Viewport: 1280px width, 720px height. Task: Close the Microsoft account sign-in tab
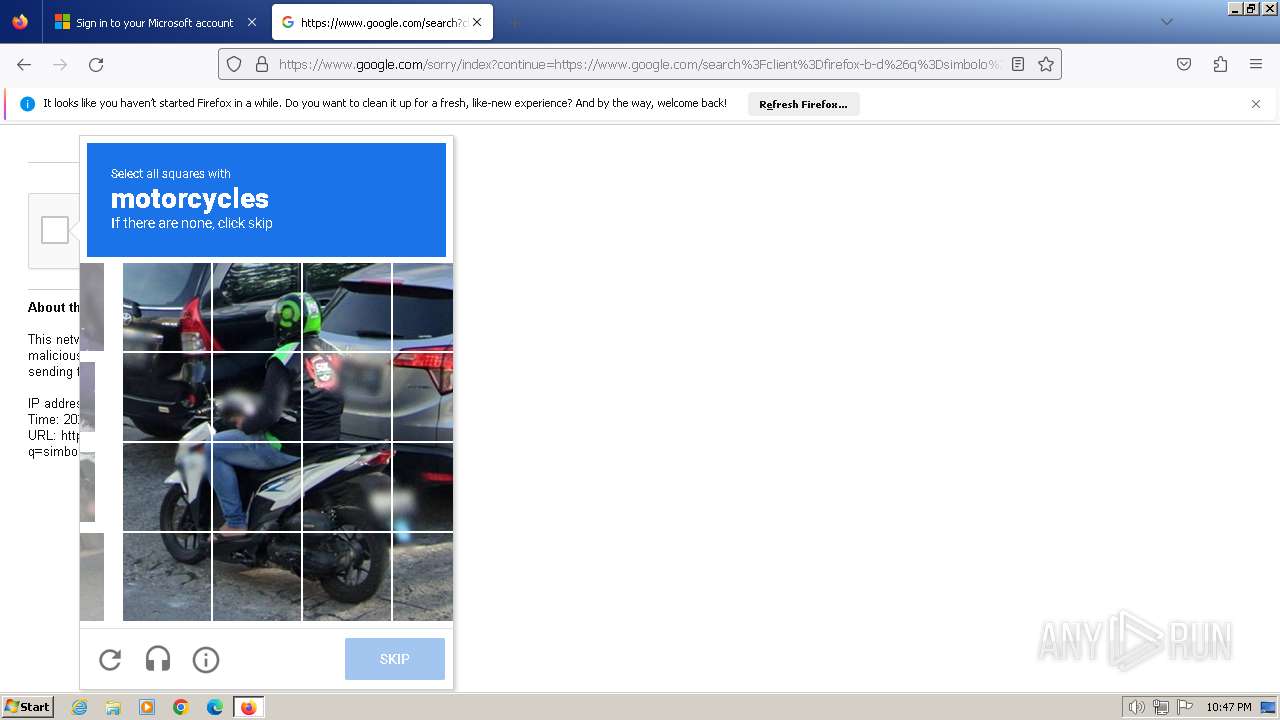pyautogui.click(x=251, y=22)
